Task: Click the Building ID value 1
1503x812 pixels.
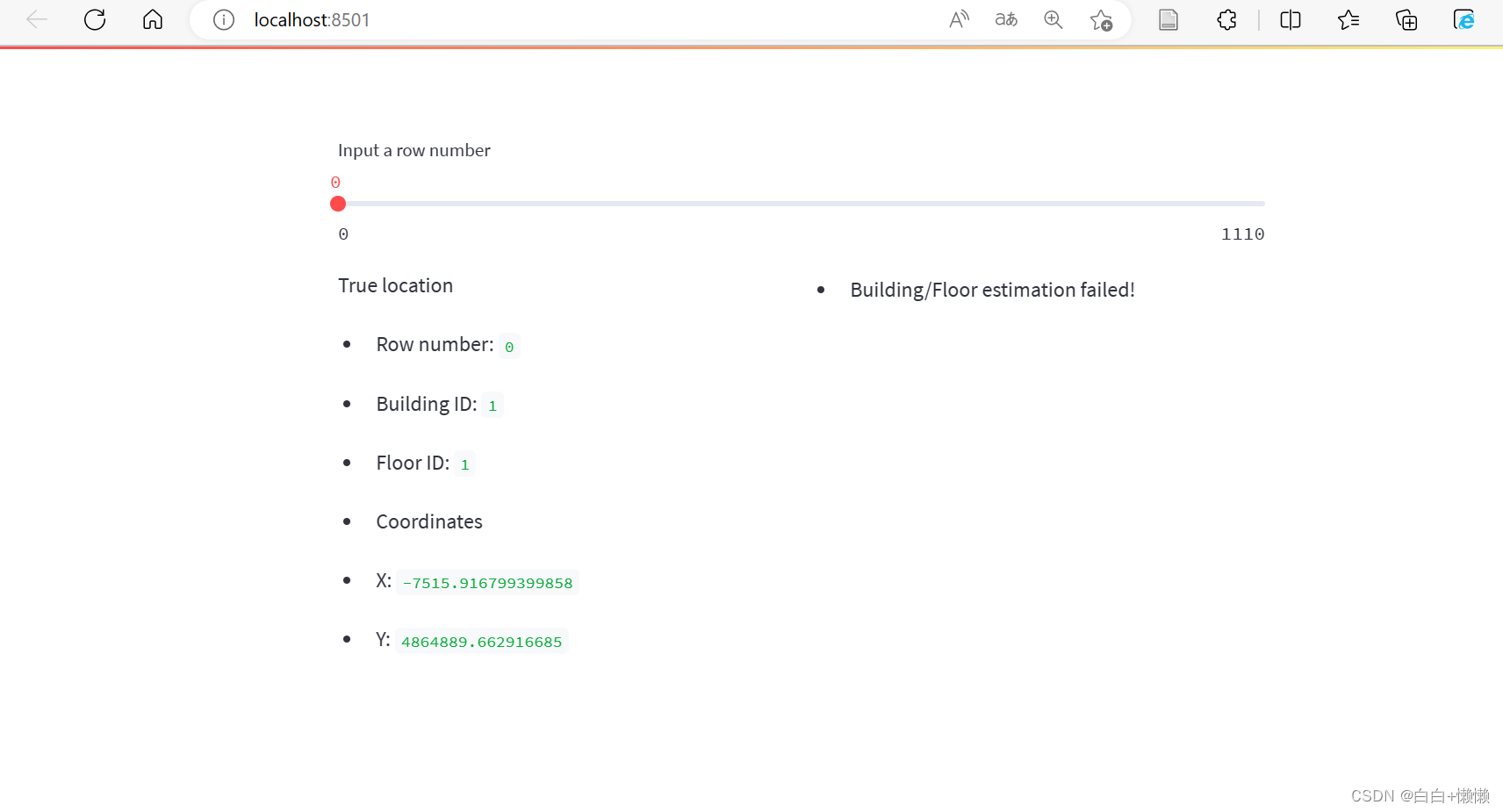Action: [x=493, y=406]
